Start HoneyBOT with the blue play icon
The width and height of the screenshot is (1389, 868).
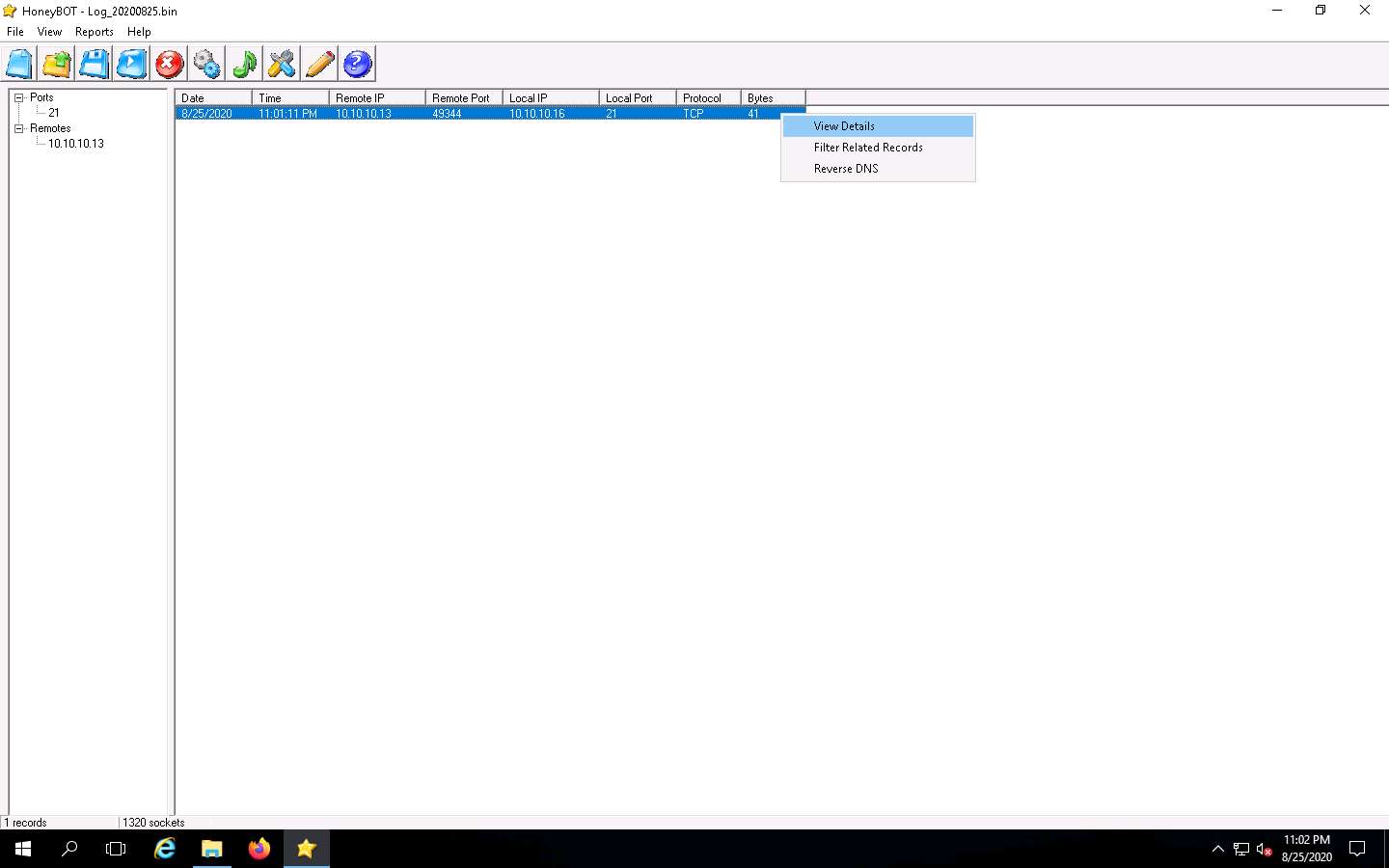(132, 65)
